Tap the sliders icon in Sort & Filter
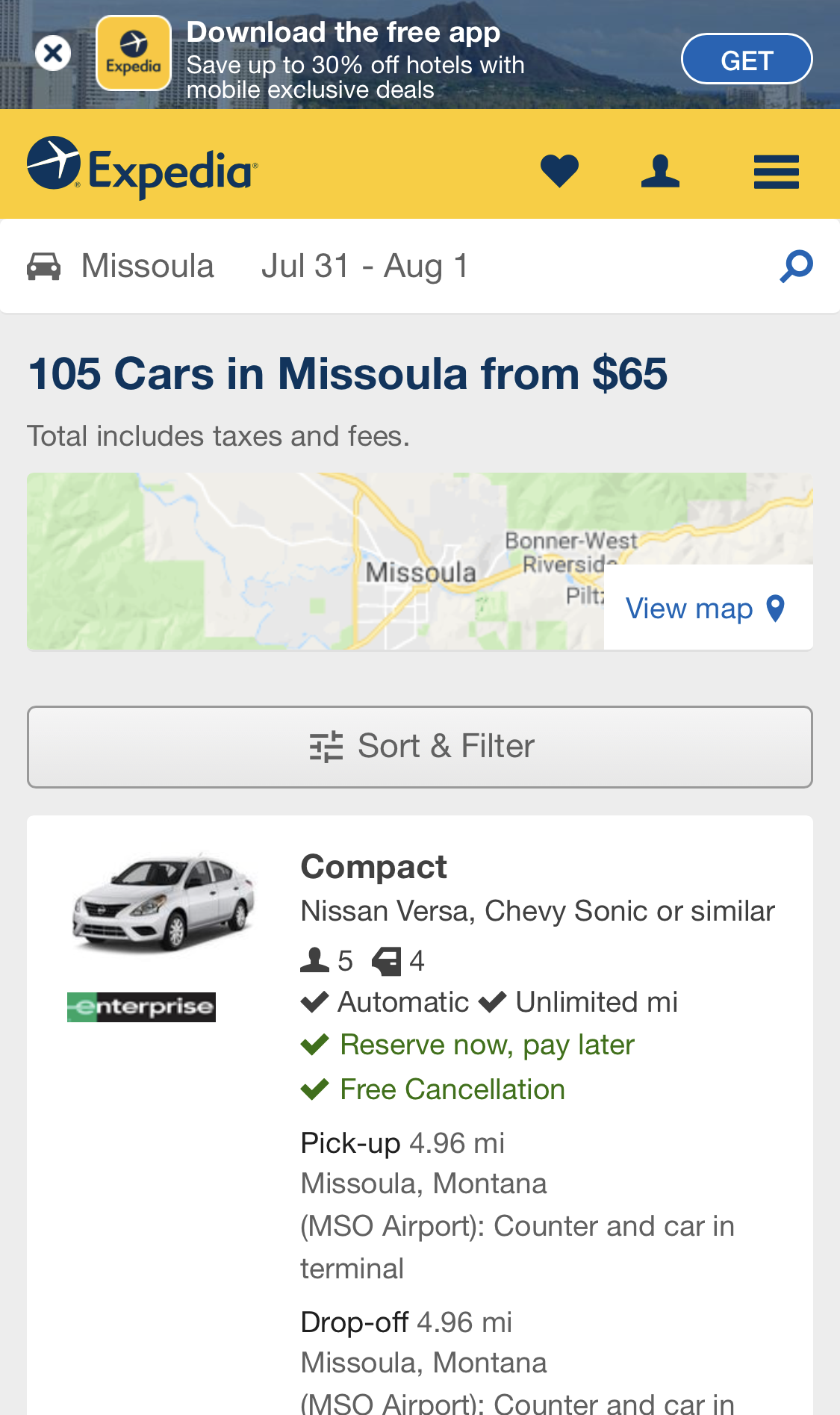 [x=326, y=747]
